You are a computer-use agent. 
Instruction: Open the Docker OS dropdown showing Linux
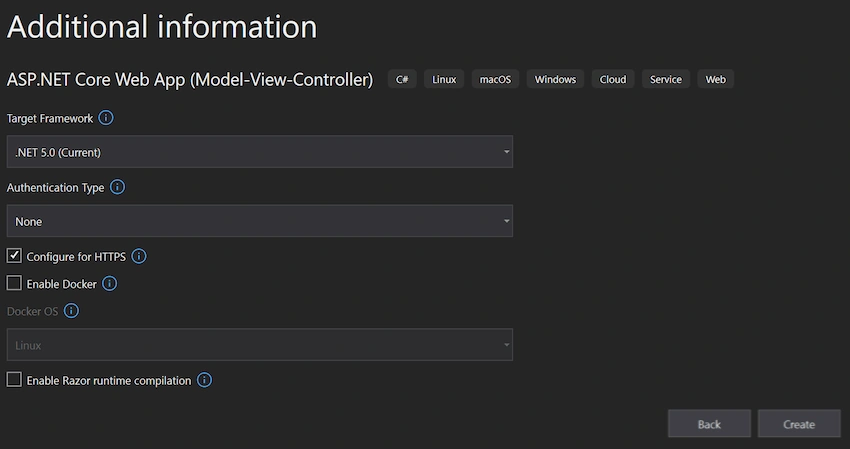(260, 345)
